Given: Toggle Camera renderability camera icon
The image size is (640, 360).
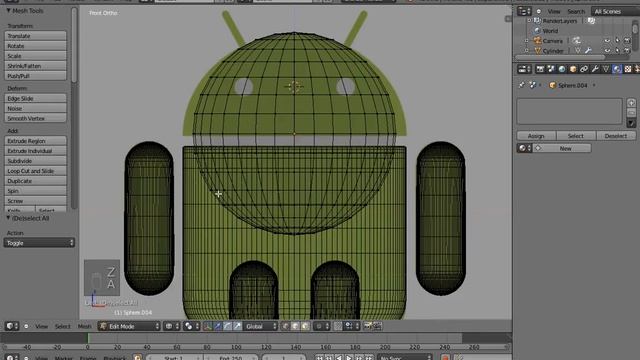Looking at the screenshot, I should pyautogui.click(x=627, y=41).
